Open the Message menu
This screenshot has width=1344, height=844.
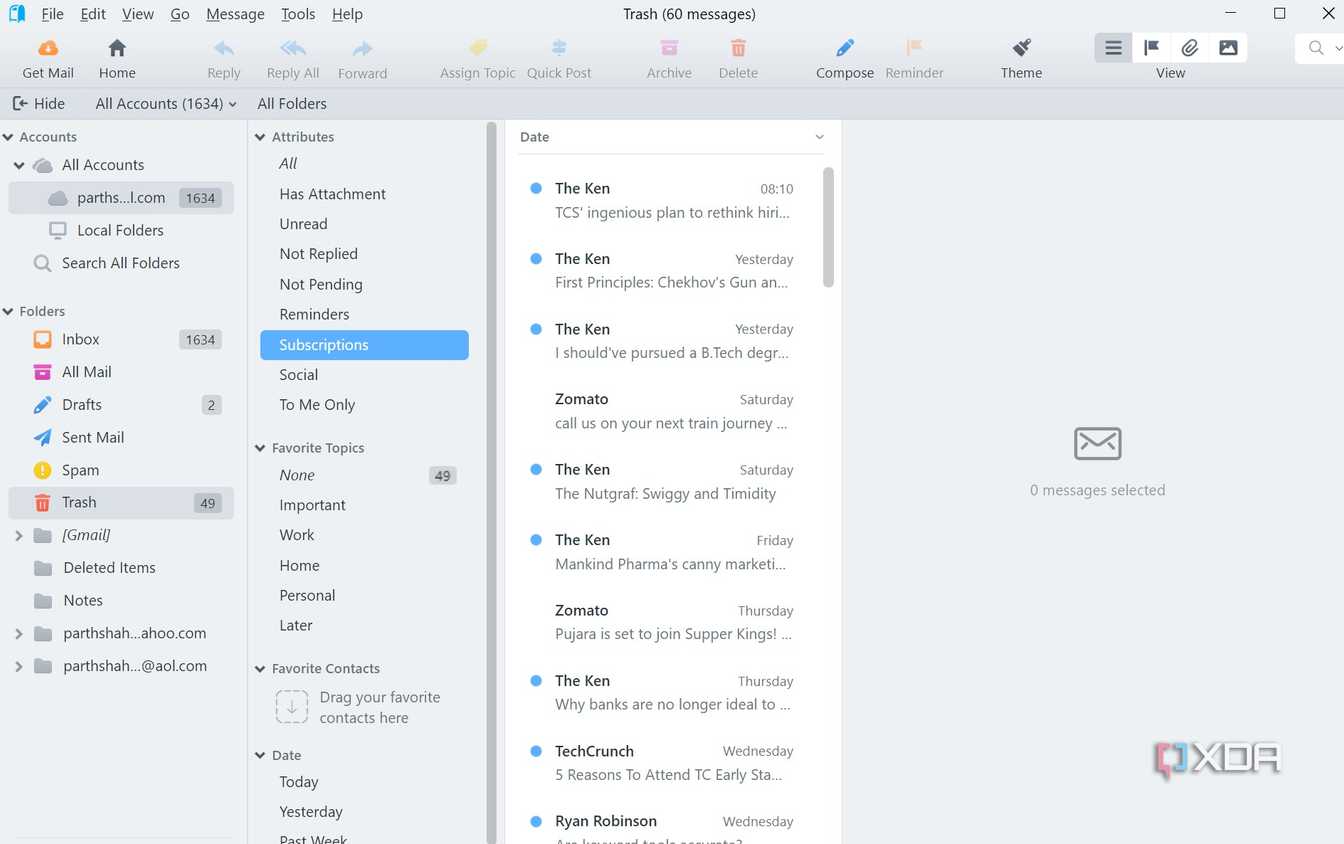(x=235, y=14)
